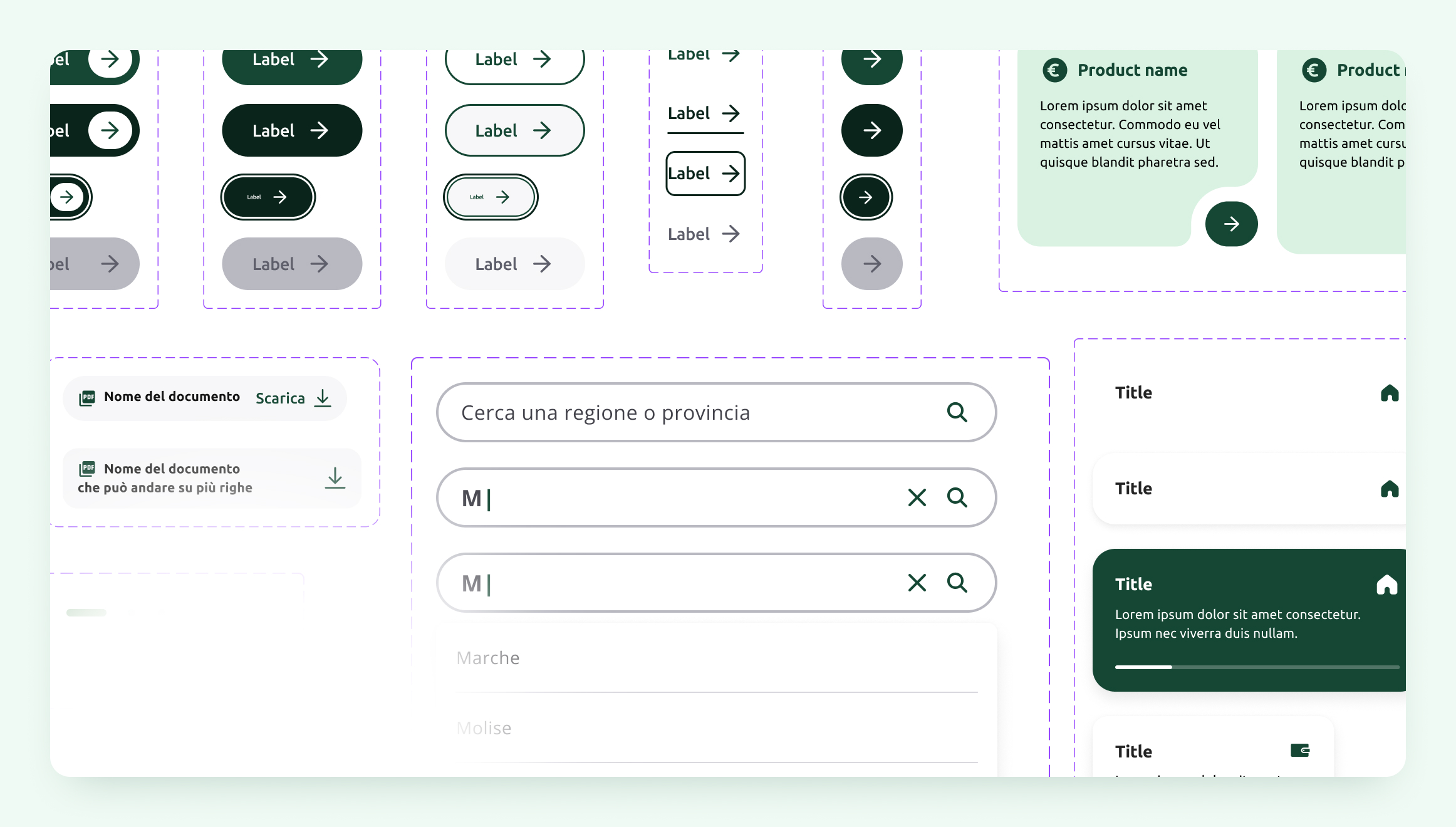The width and height of the screenshot is (1456, 827).
Task: Click search magnifier in the dropdown search field
Action: coord(957,583)
